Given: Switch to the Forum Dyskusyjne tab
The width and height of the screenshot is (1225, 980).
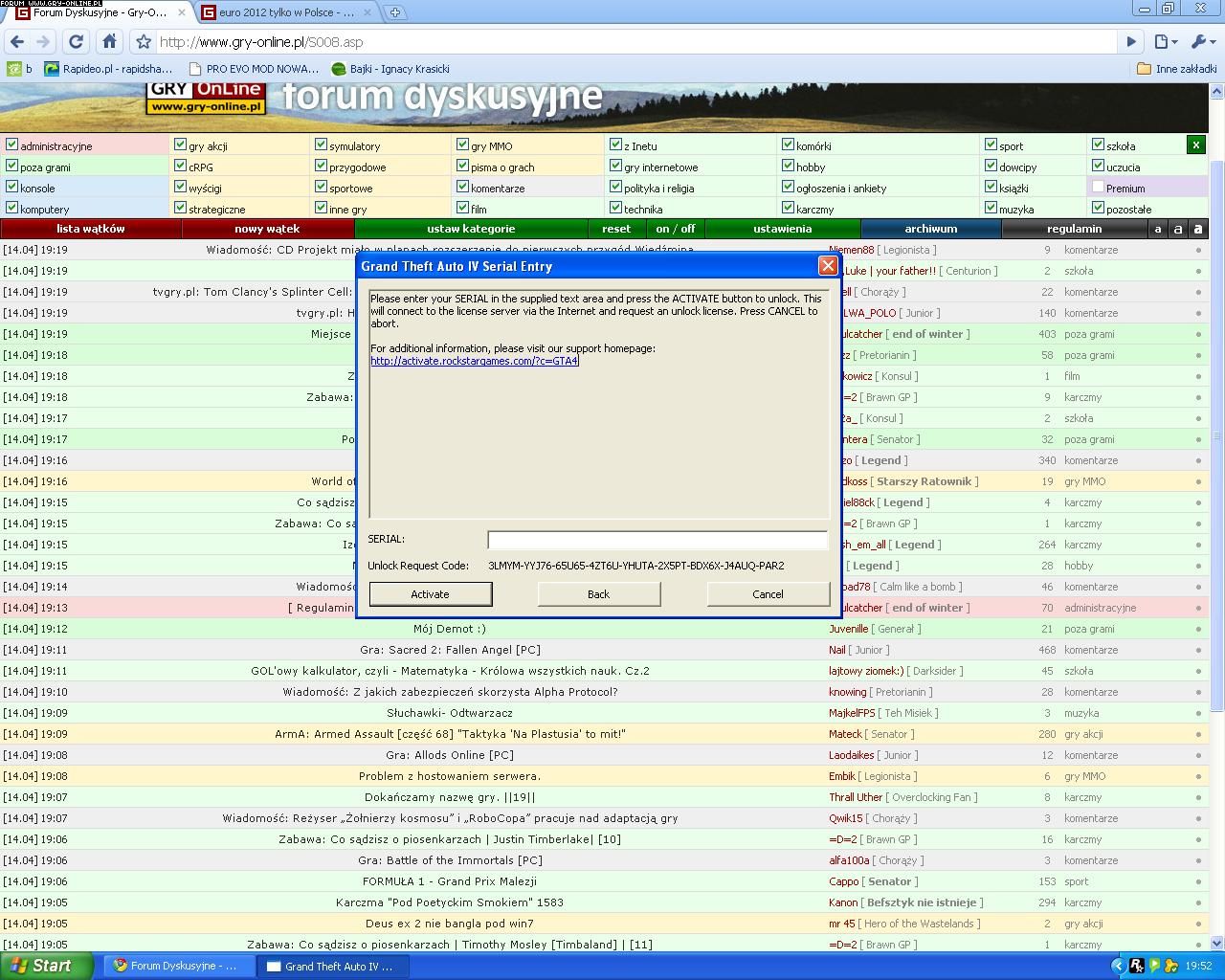Looking at the screenshot, I should (x=99, y=12).
